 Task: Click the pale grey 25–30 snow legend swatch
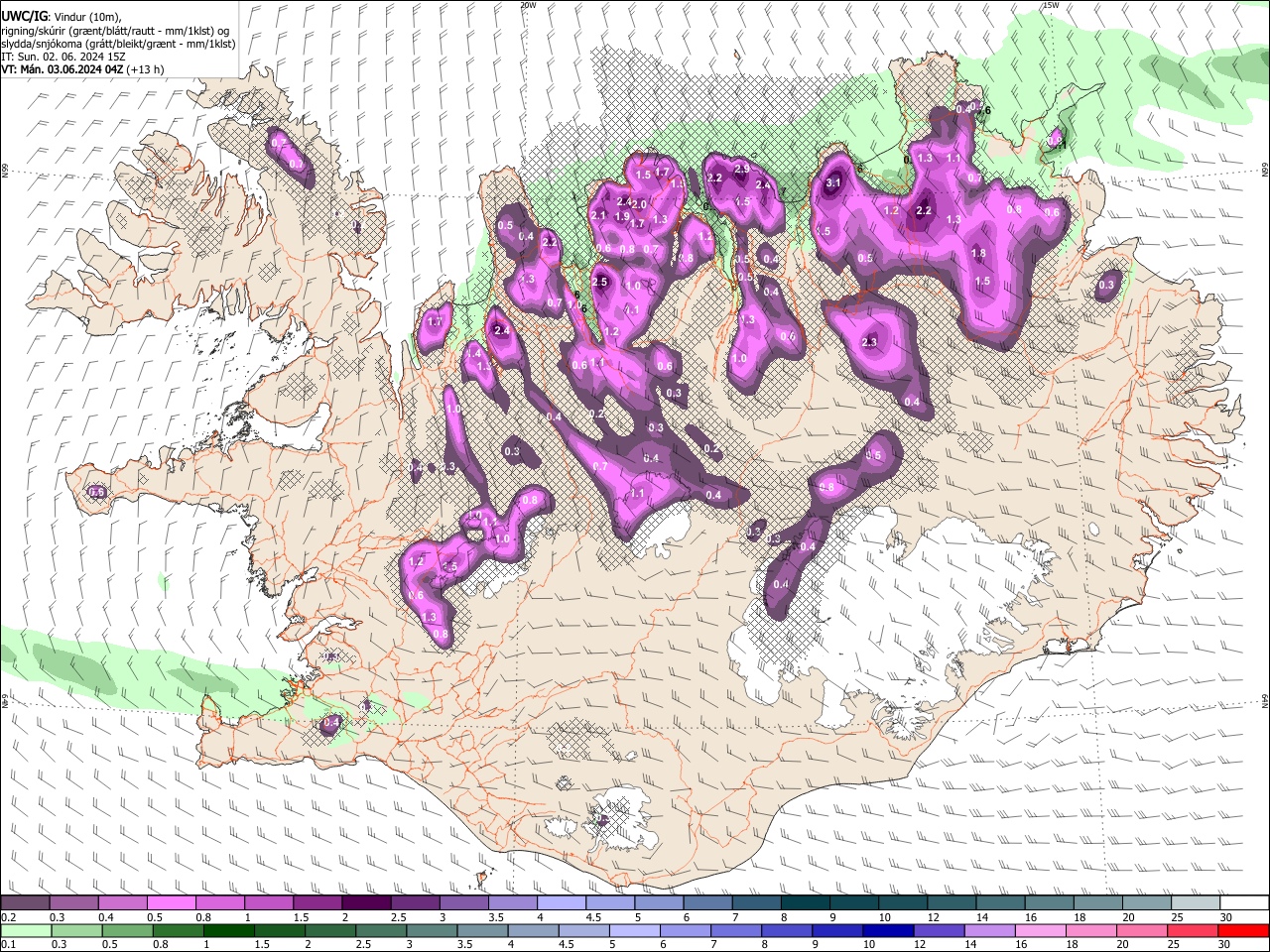coord(1194,903)
